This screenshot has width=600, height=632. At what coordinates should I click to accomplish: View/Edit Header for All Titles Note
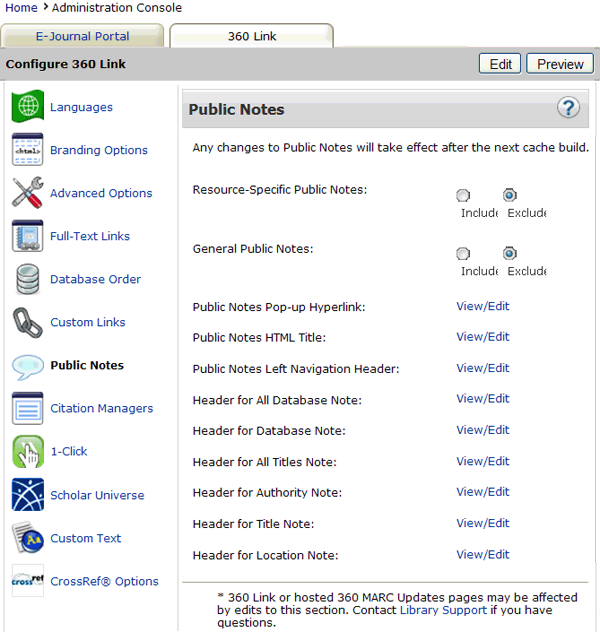tap(483, 461)
